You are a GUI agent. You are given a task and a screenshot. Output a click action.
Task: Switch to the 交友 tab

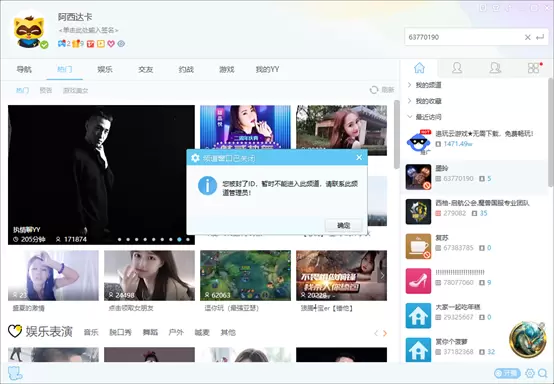146,70
